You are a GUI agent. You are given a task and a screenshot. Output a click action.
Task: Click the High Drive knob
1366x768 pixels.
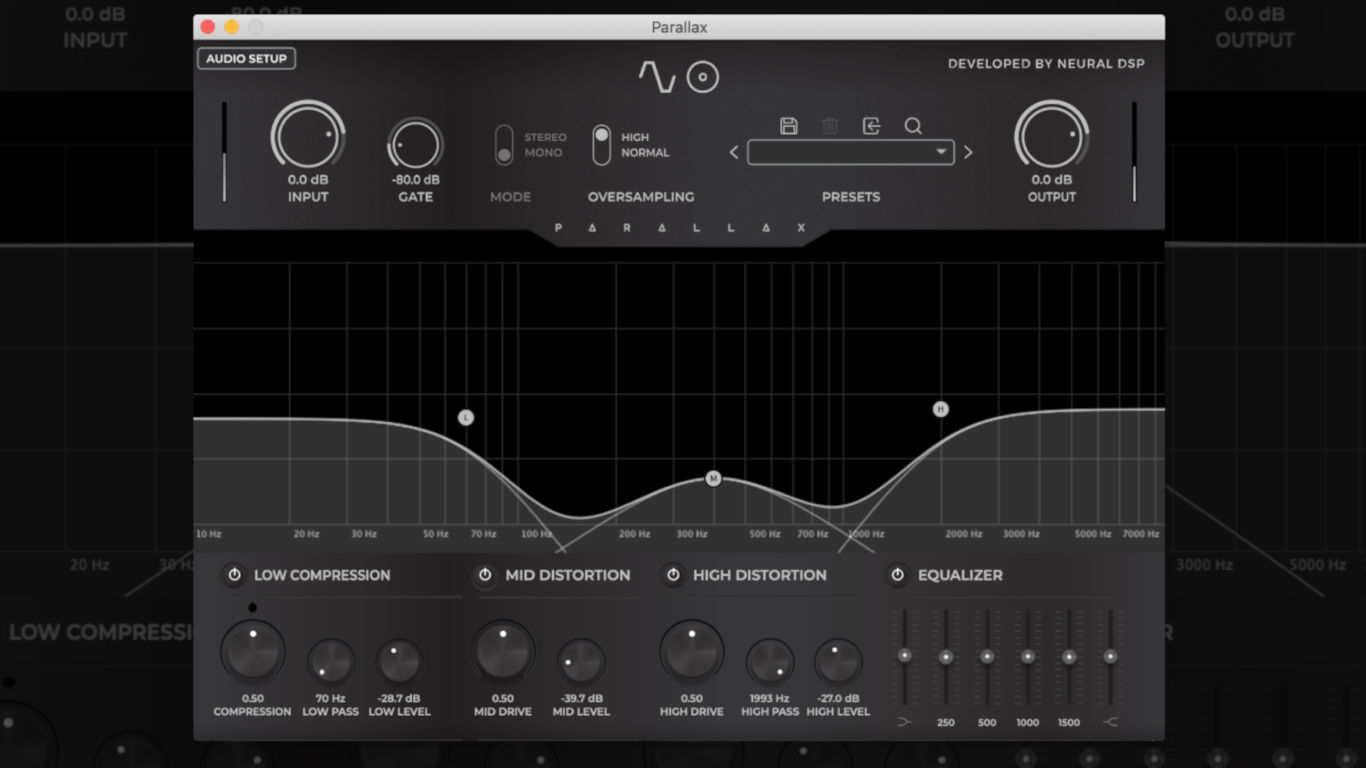point(692,652)
